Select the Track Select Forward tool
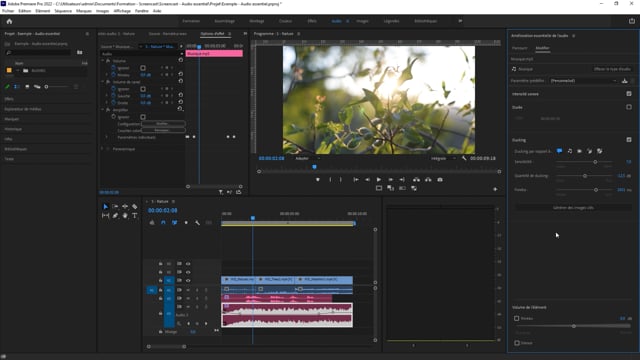Viewport: 640px width, 360px height. coord(115,207)
